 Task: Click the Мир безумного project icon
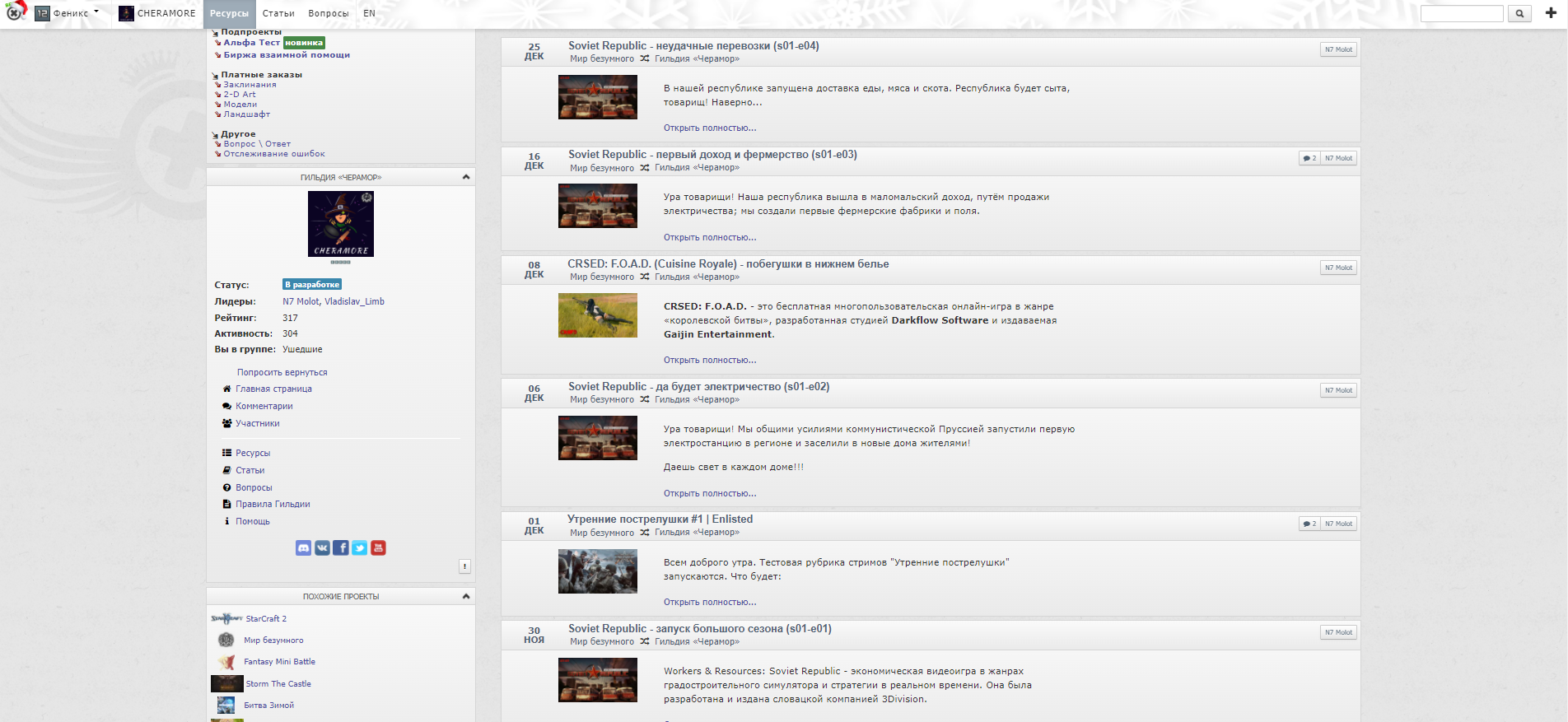[226, 640]
